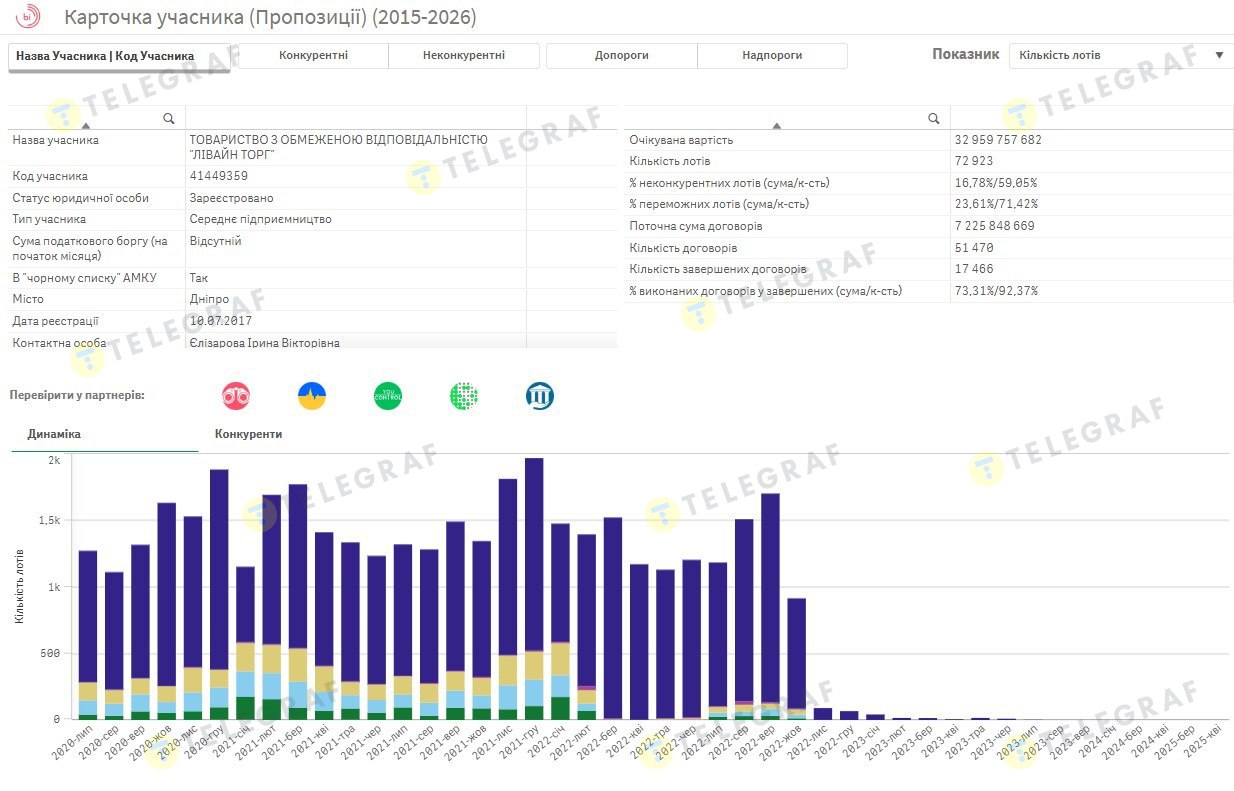Click the participant code 41449359
Screen dimensions: 1234x791
[x=219, y=177]
